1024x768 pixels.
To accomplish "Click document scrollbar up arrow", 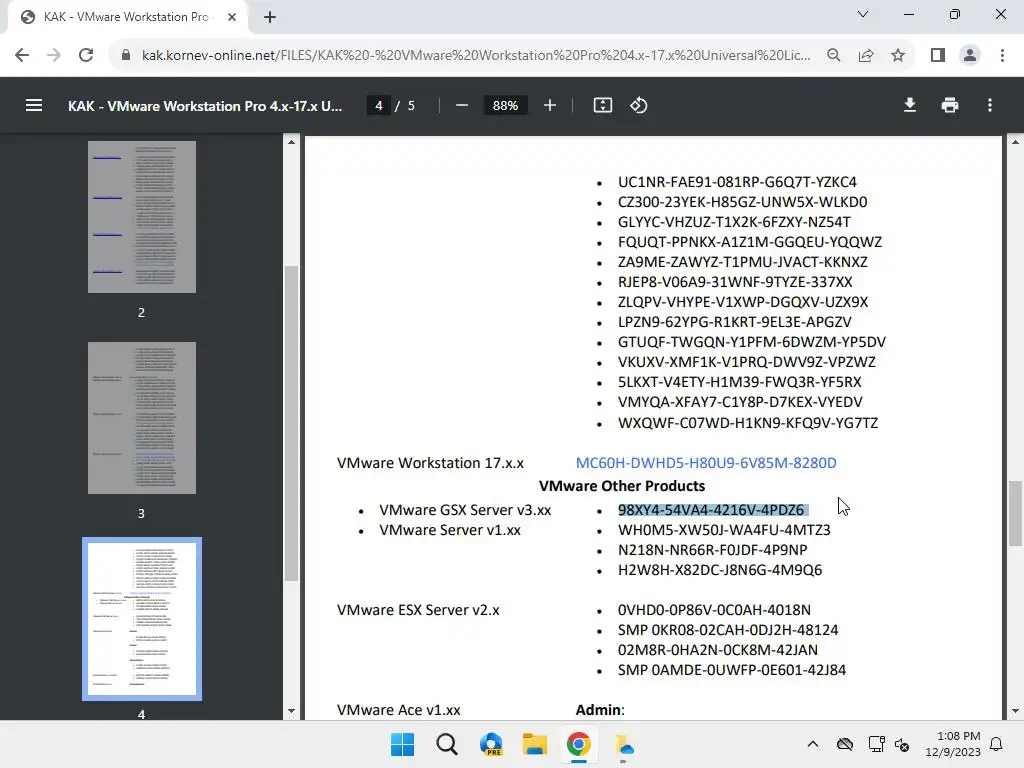I will (1015, 142).
